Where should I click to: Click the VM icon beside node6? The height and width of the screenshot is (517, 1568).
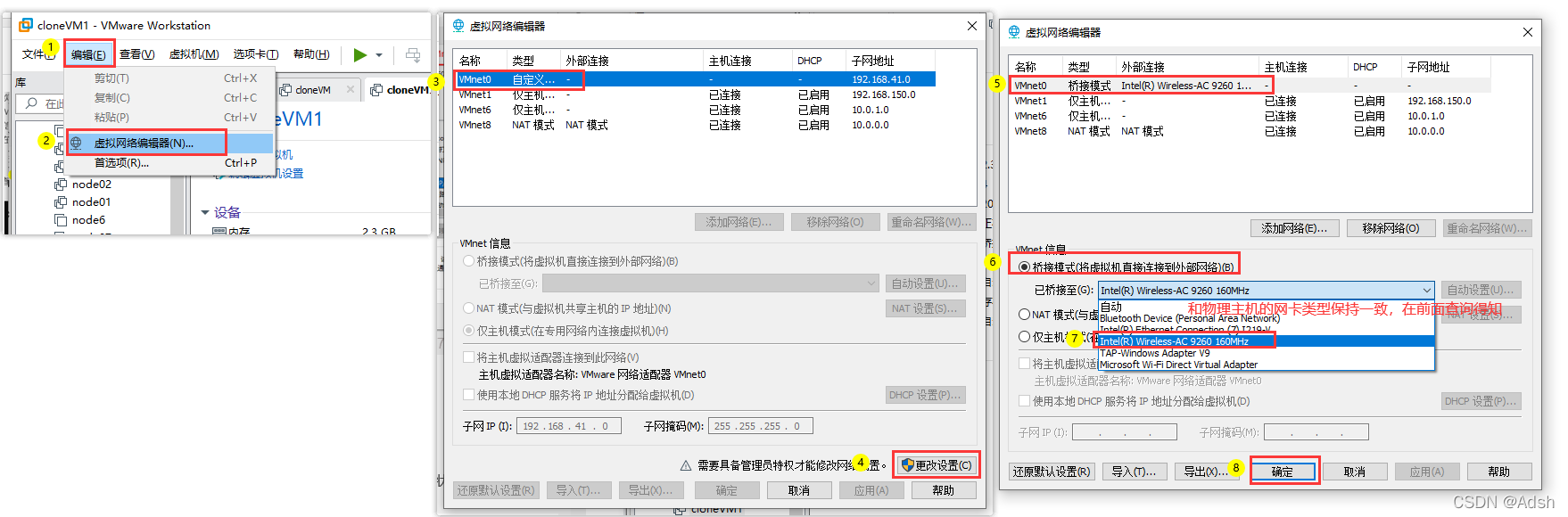click(x=61, y=220)
